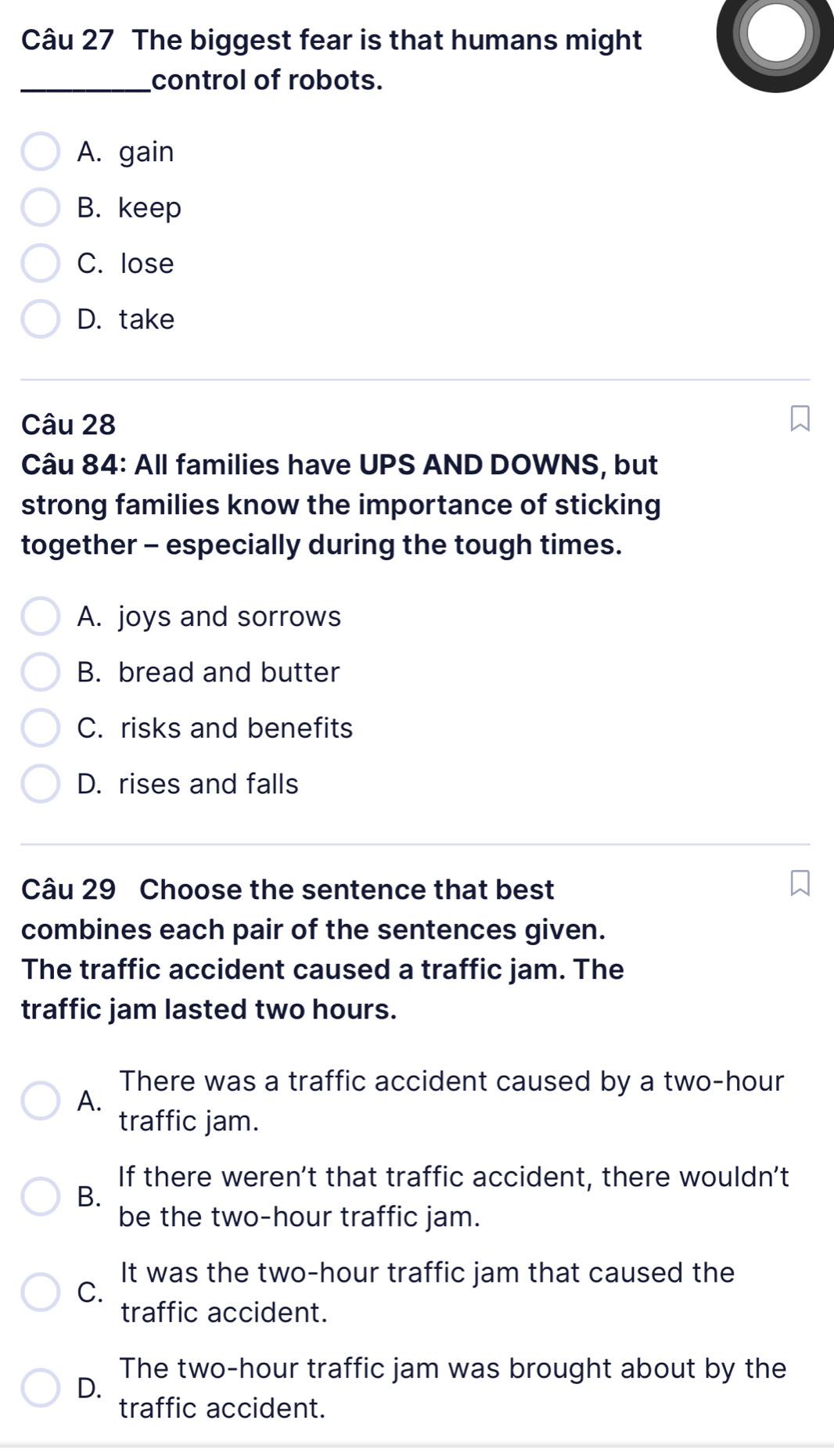Image resolution: width=834 pixels, height=1456 pixels.
Task: Pick answer D. take
Action: point(40,319)
